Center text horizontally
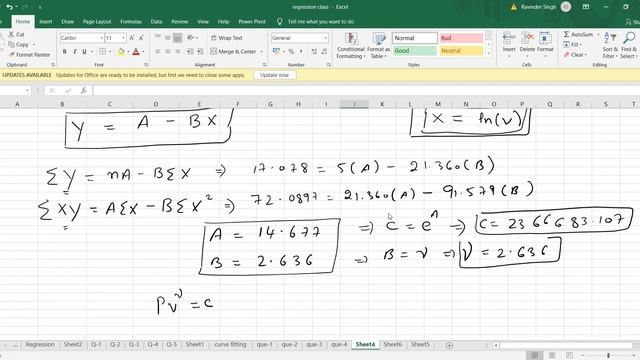Image resolution: width=640 pixels, height=360 pixels. click(167, 51)
